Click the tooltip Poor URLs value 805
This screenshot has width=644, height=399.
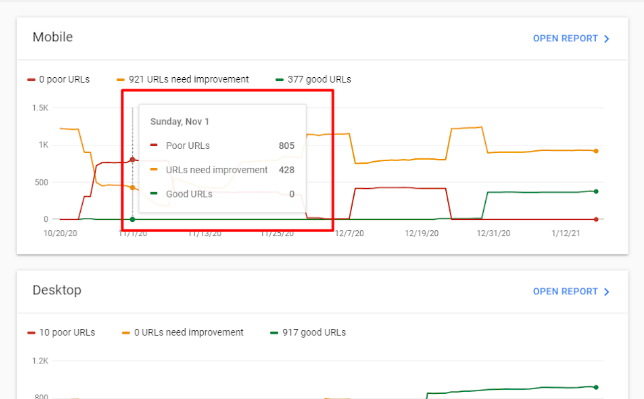coord(286,145)
